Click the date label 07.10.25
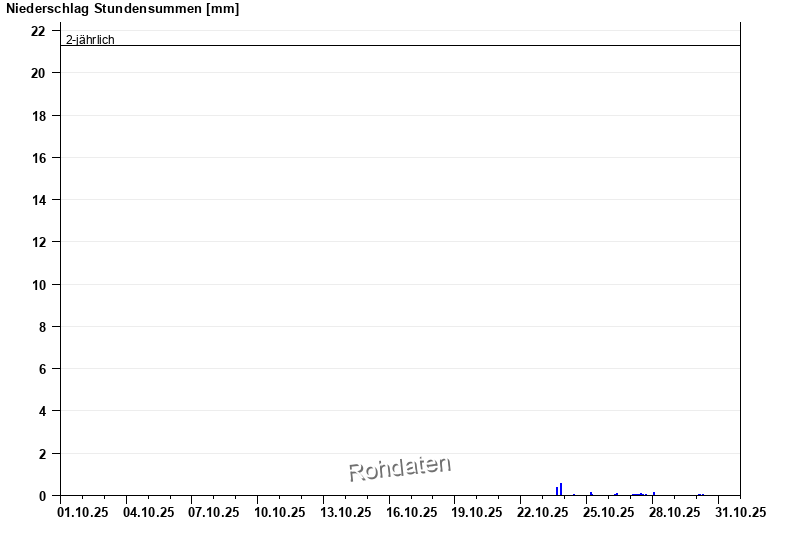Image resolution: width=800 pixels, height=550 pixels. tap(214, 512)
